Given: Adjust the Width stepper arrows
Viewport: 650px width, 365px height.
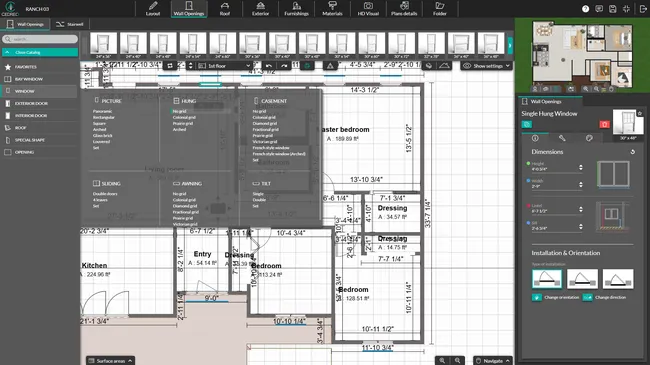Looking at the screenshot, I should tap(580, 184).
